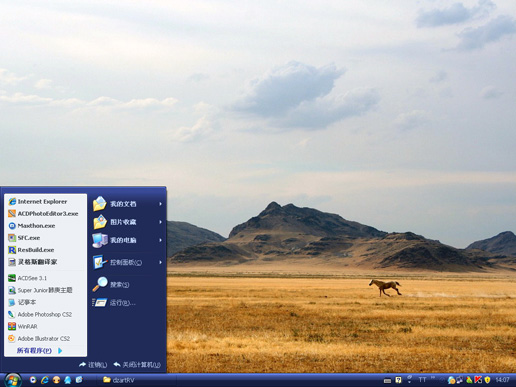The width and height of the screenshot is (516, 387).
Task: Click the 注销 log off button
Action: coord(93,365)
